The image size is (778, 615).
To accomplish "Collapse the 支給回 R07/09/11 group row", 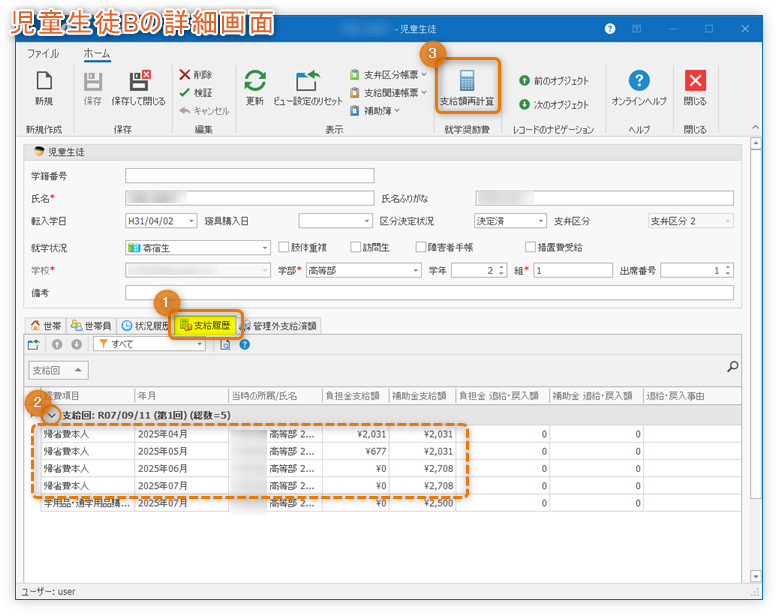I will 50,415.
